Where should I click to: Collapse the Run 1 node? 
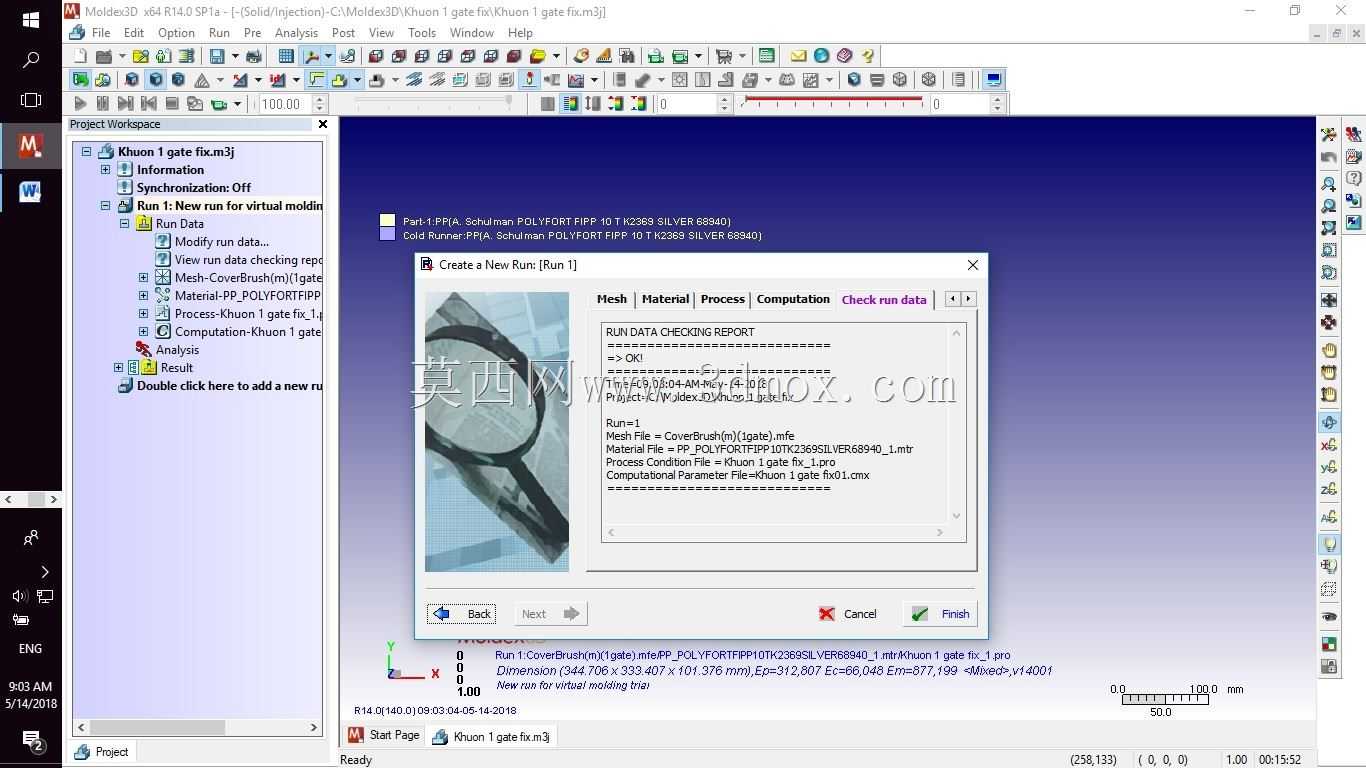click(x=106, y=206)
